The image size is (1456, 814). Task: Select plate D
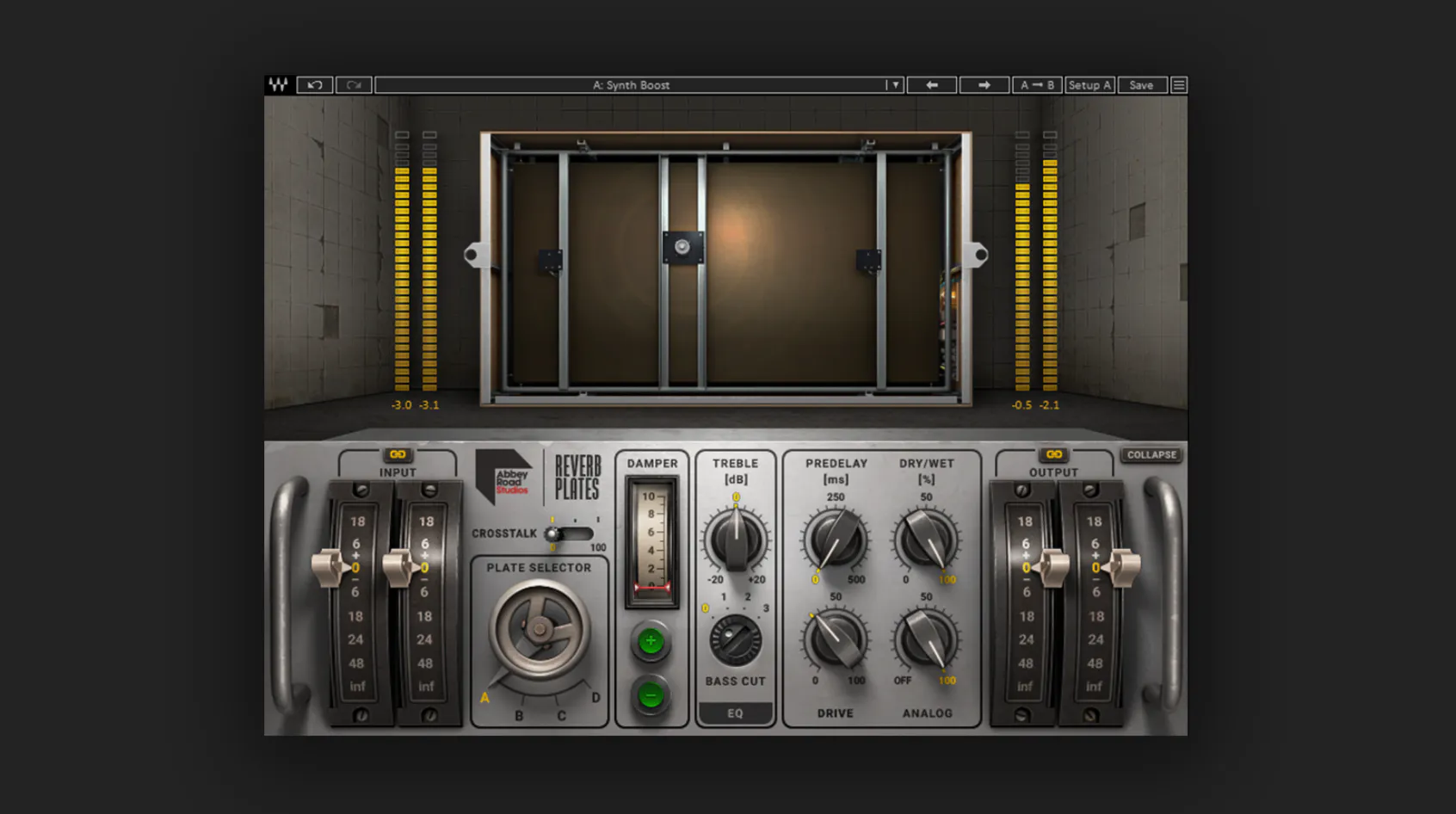click(x=595, y=697)
